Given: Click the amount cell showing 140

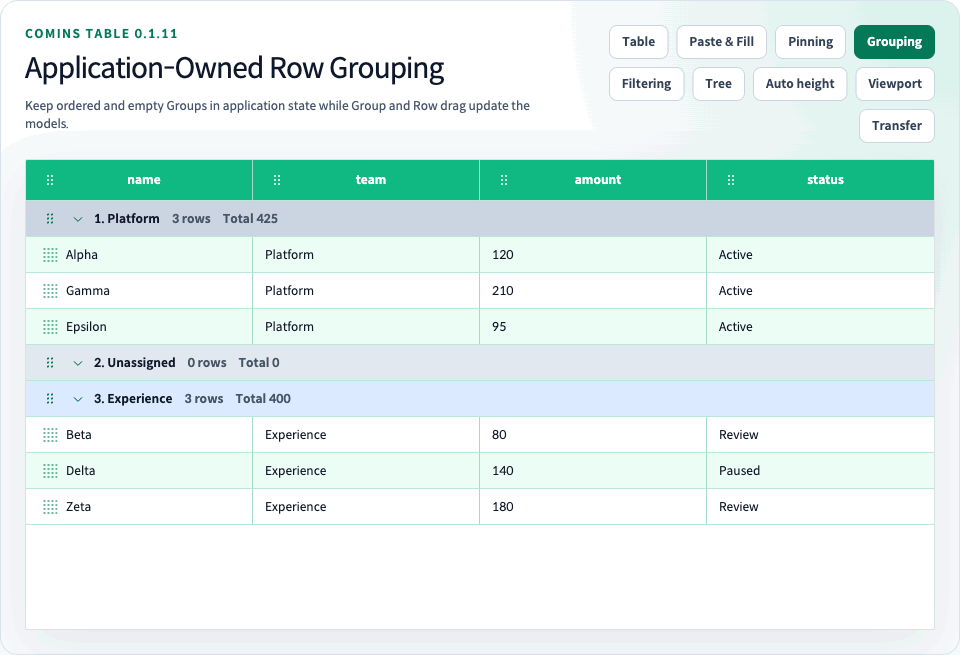Looking at the screenshot, I should 593,471.
